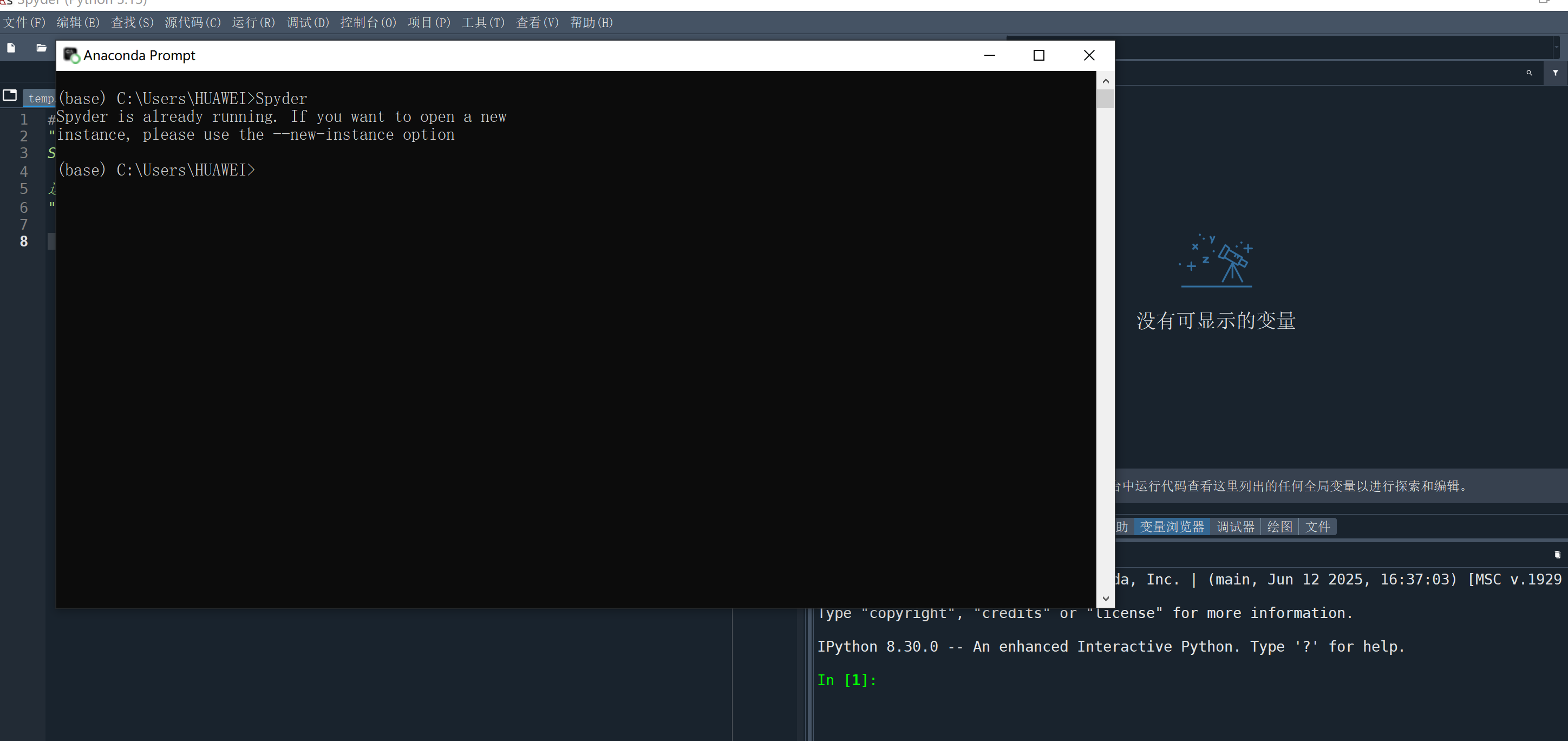Click line number 8 in editor
Viewport: 1568px width, 741px height.
pyautogui.click(x=24, y=242)
